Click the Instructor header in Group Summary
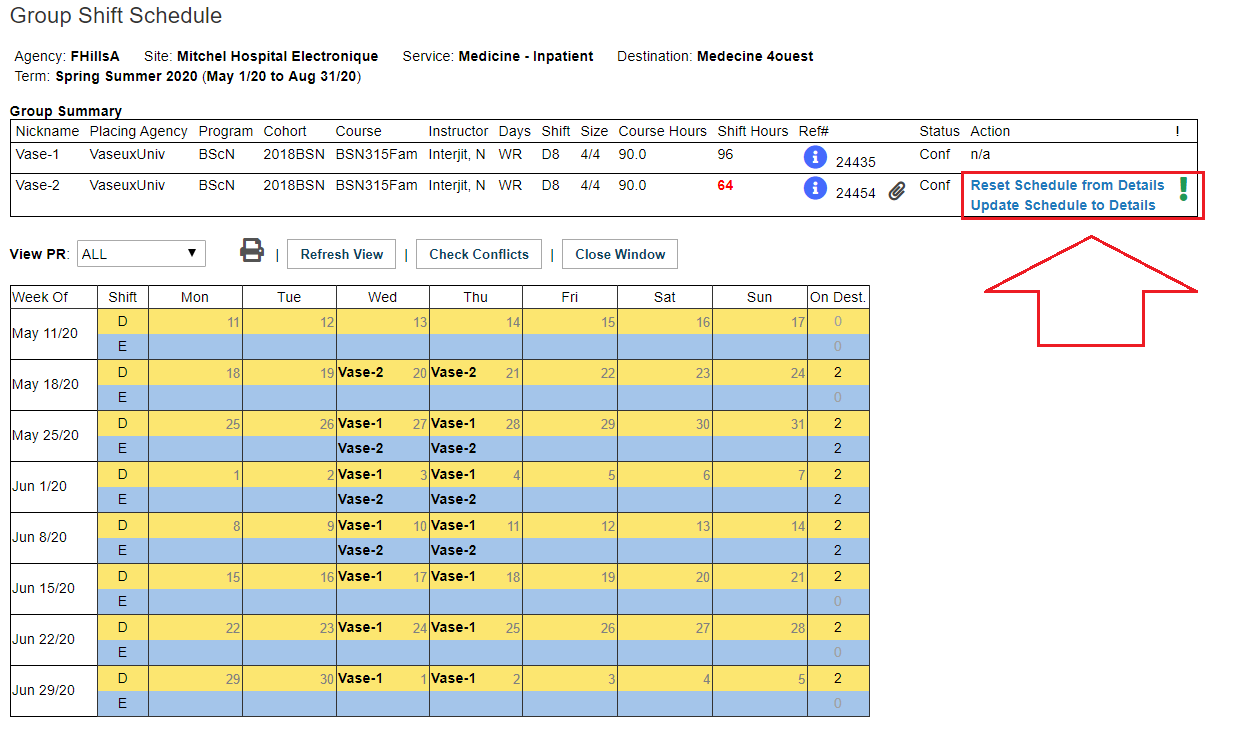The image size is (1240, 729). coord(458,131)
